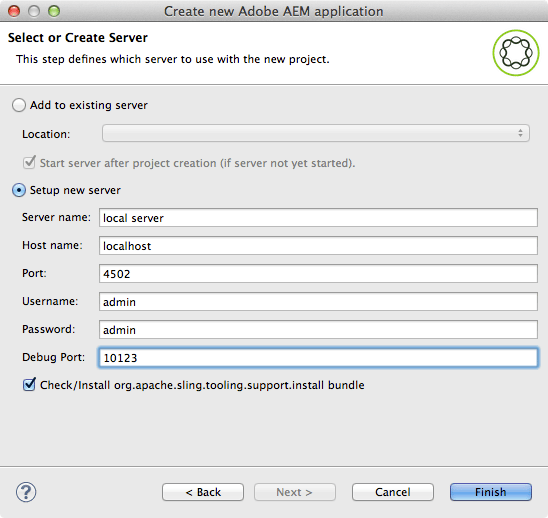Click the green zoom window button

click(x=54, y=11)
